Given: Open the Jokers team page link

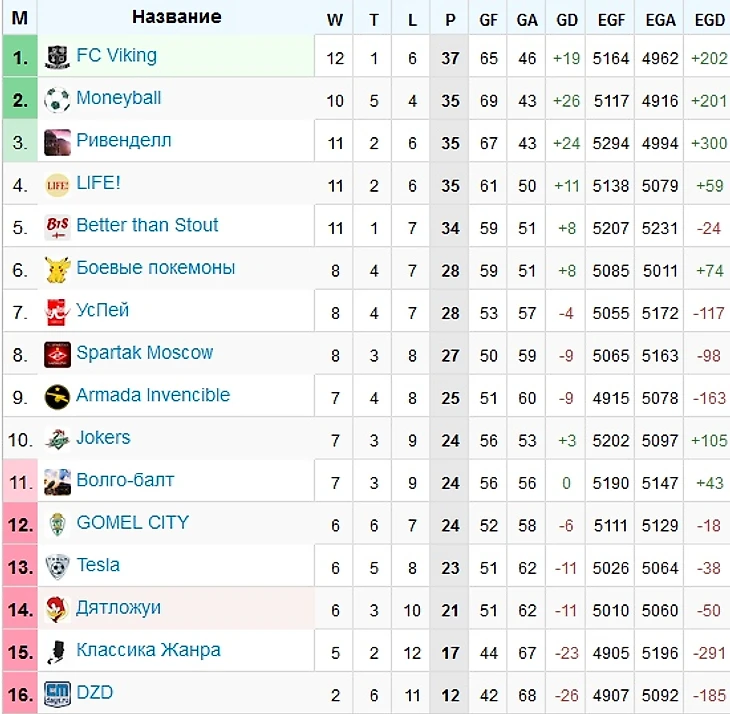Looking at the screenshot, I should coord(103,438).
